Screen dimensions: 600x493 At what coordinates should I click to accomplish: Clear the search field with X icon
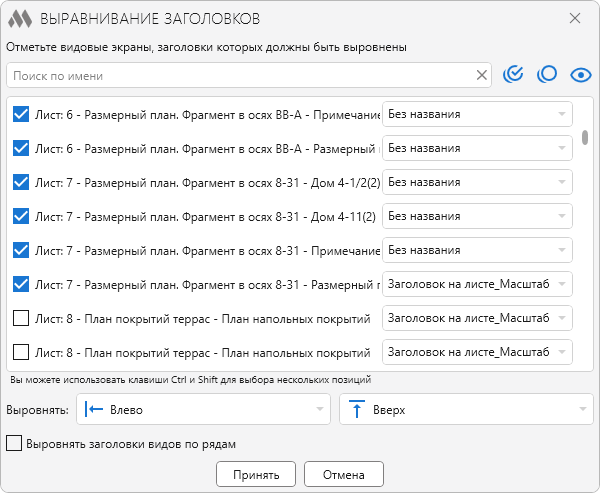coord(481,75)
